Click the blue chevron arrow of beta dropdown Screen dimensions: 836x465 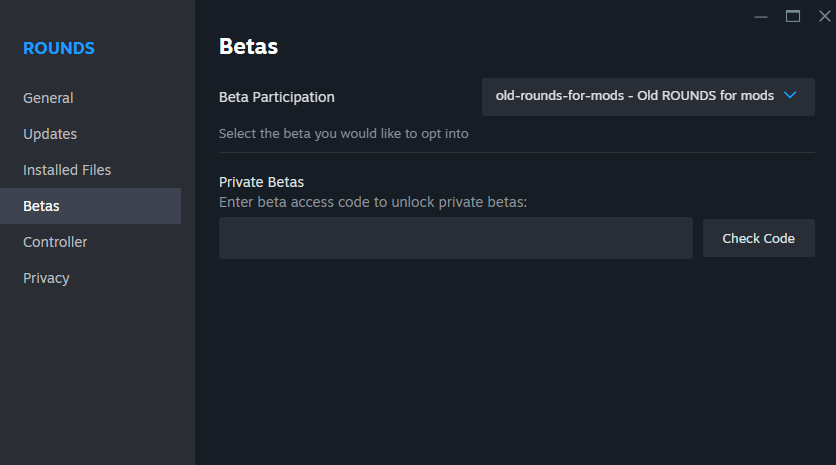[x=790, y=96]
